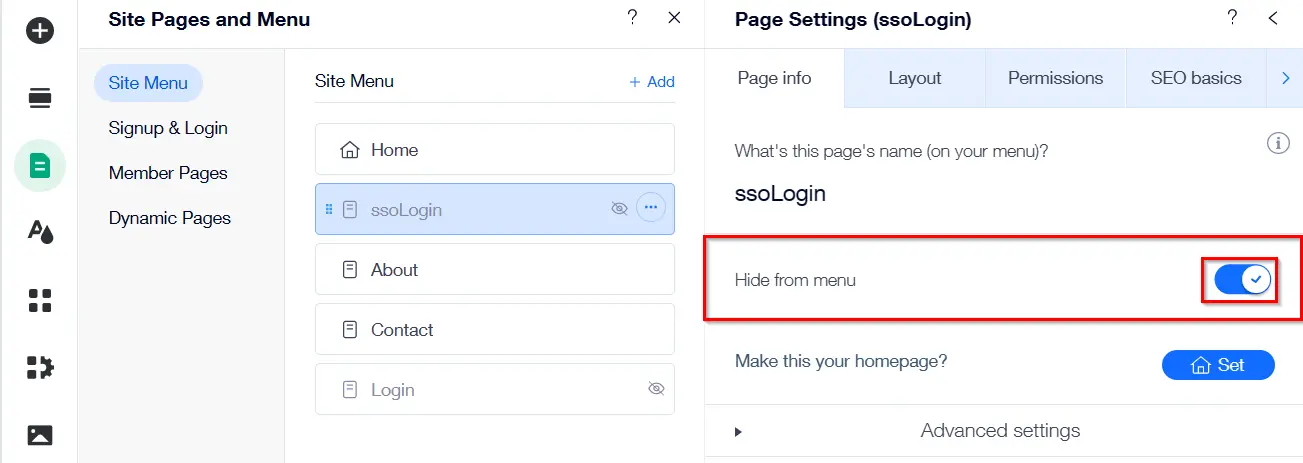Image resolution: width=1303 pixels, height=463 pixels.
Task: Click the ssoLogin page name field
Action: pos(780,195)
